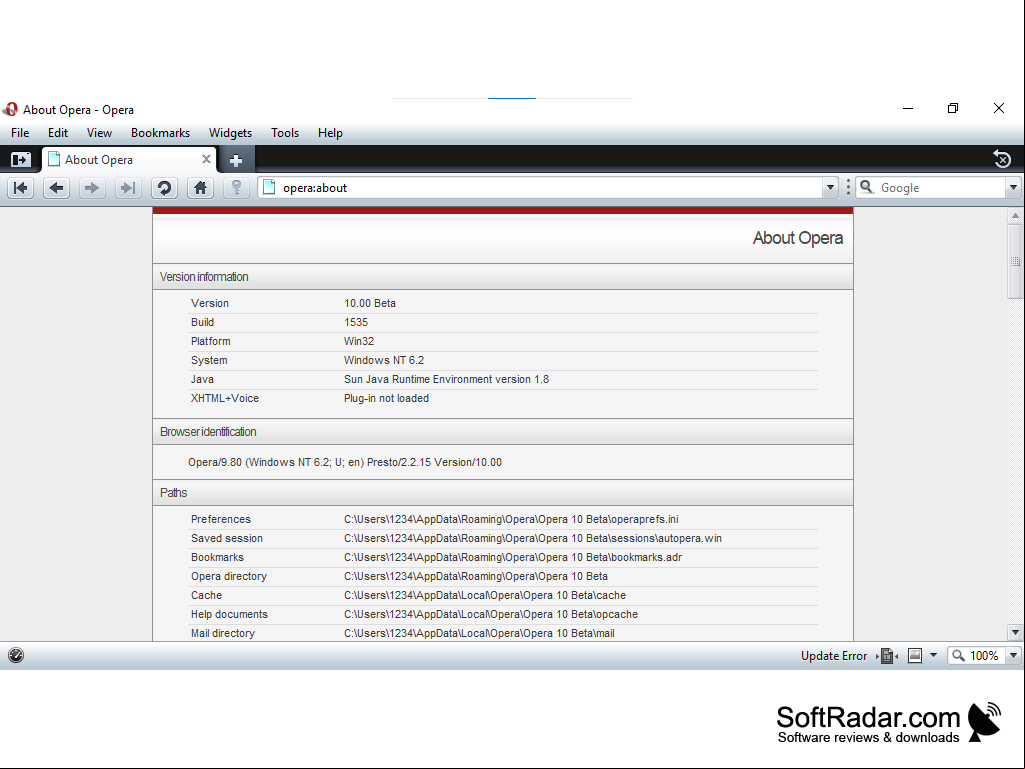Open the zoom level dropdown
Image resolution: width=1025 pixels, height=769 pixels.
(x=1013, y=655)
